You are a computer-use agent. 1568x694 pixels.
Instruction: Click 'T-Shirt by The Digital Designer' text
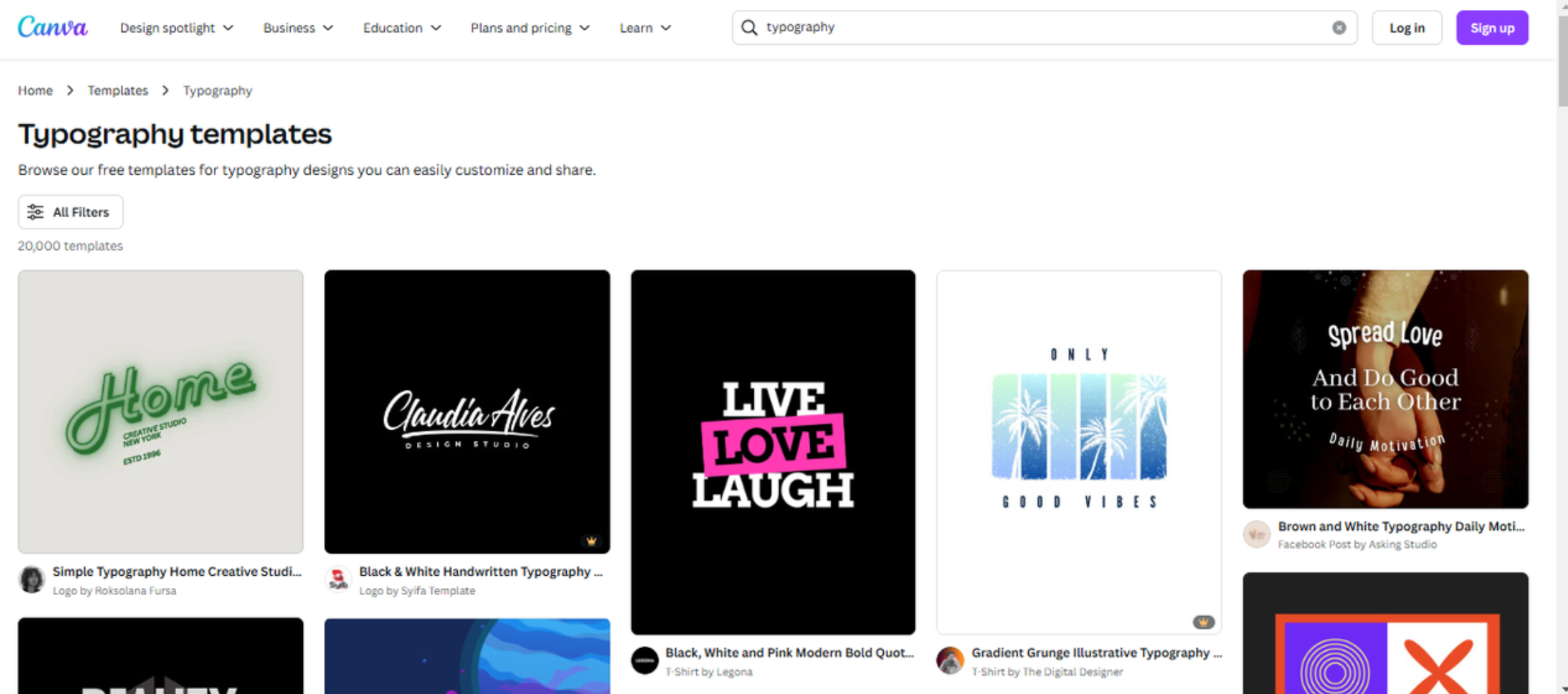[x=1047, y=672]
